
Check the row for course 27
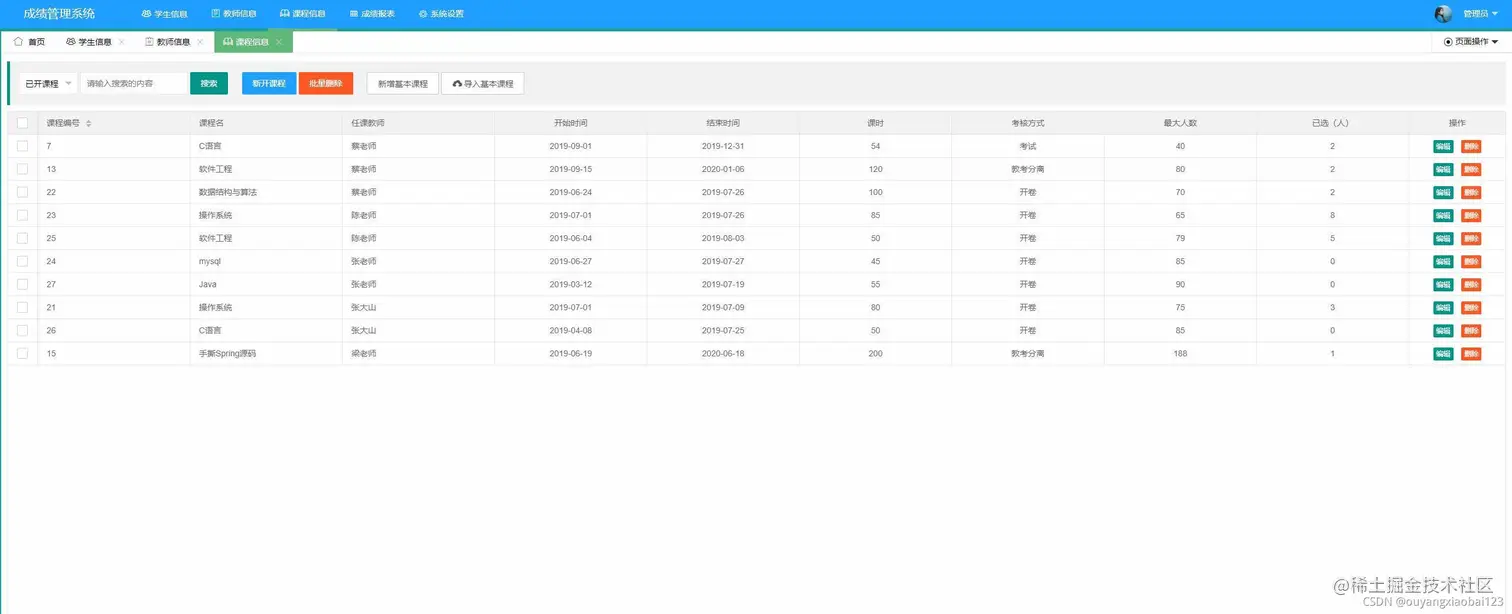point(22,284)
